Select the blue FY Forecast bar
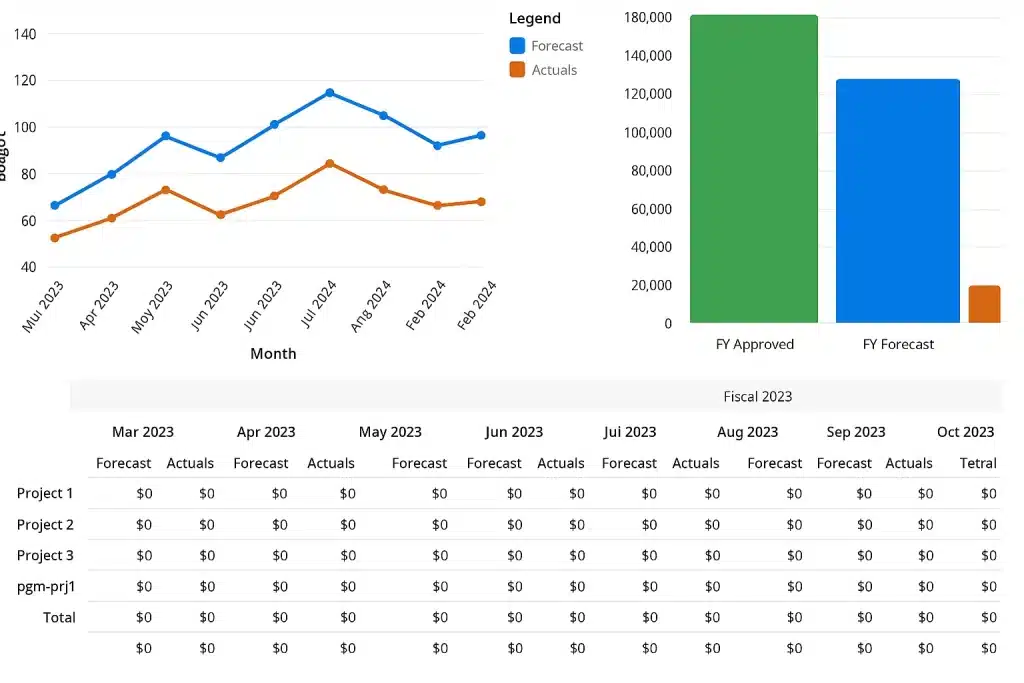 pos(898,201)
